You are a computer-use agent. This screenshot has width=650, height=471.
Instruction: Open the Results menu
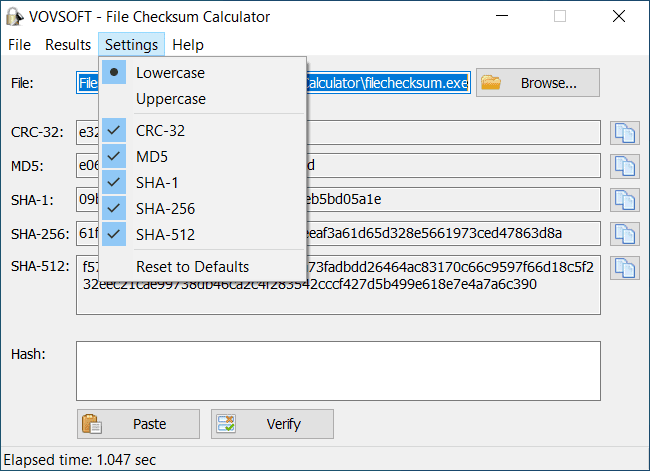tap(68, 44)
